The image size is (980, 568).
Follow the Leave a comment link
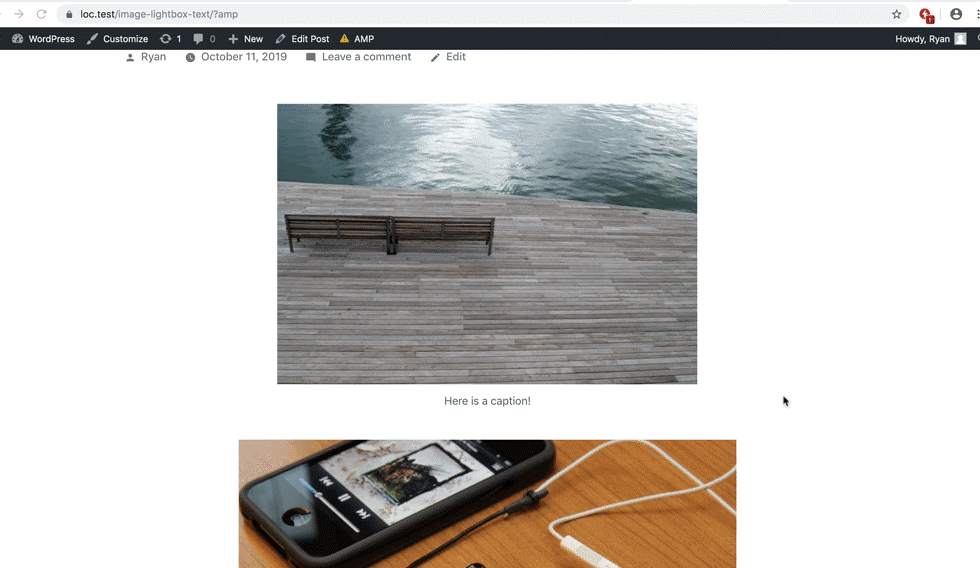(x=366, y=57)
